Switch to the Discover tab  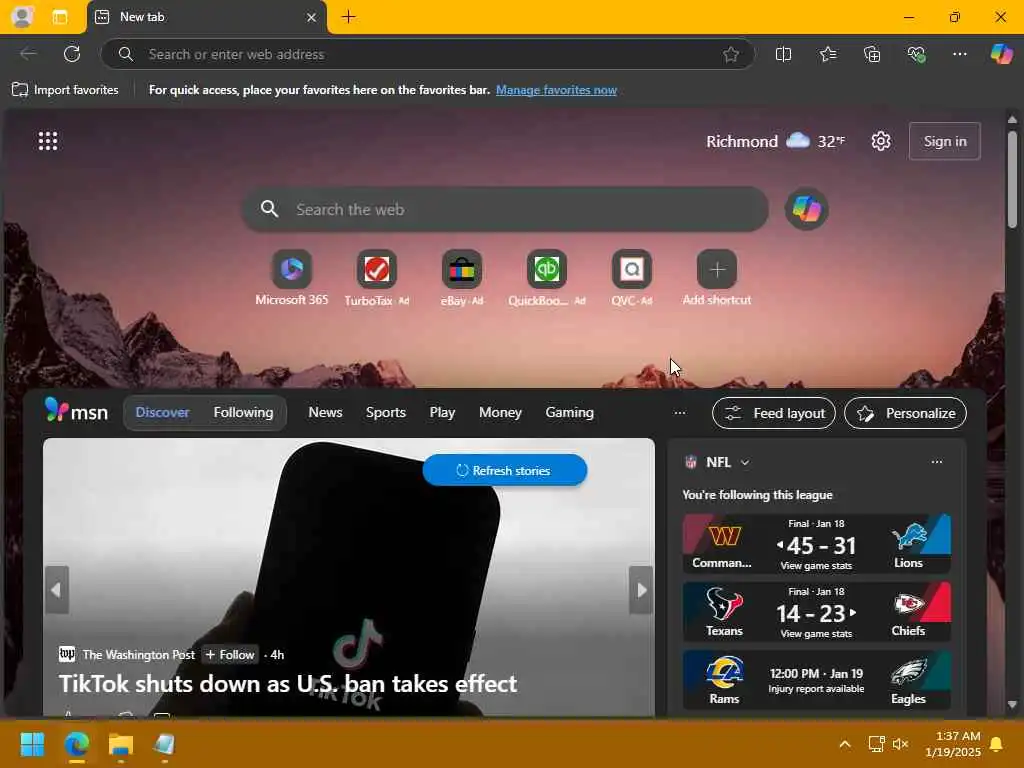click(x=163, y=413)
